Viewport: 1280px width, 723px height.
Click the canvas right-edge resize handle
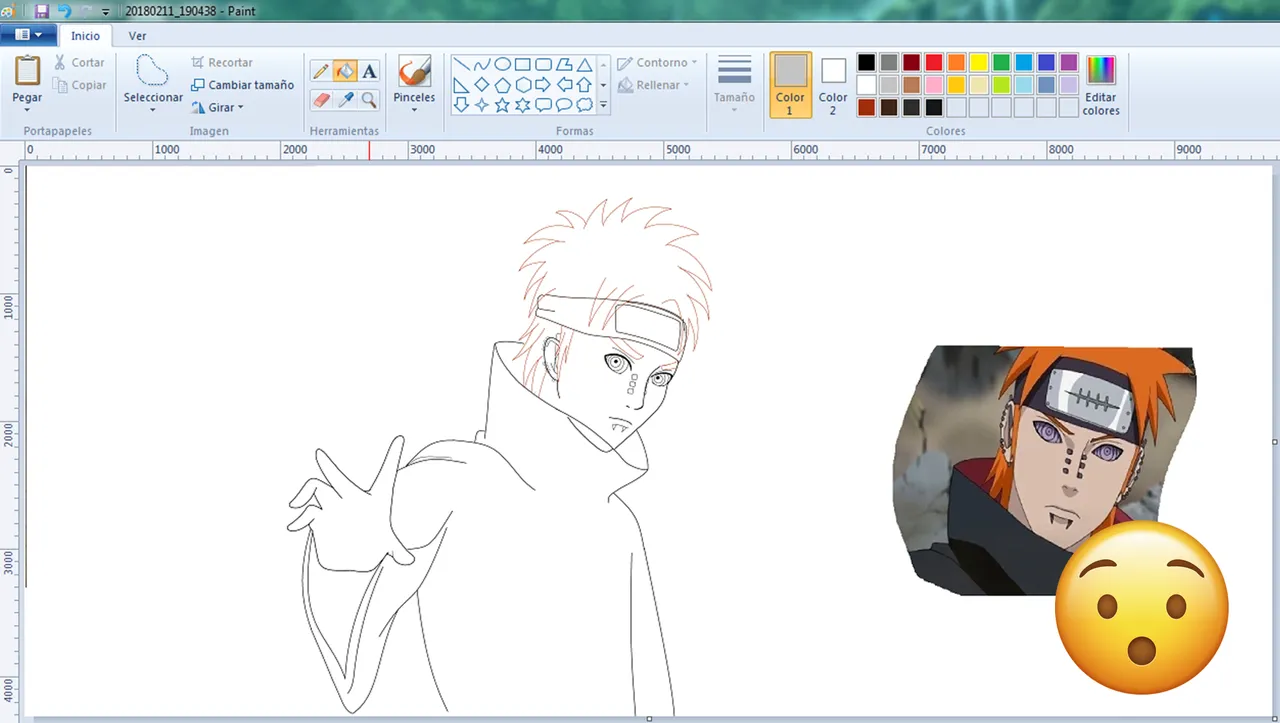(x=1275, y=441)
